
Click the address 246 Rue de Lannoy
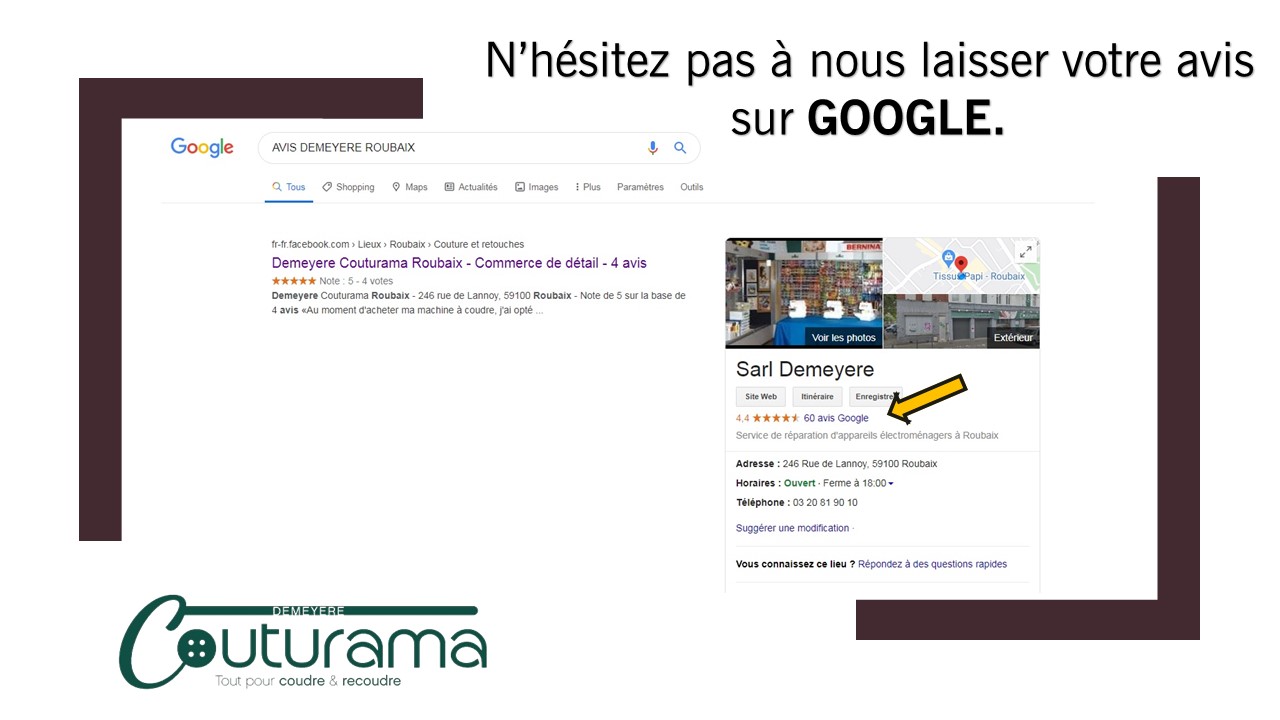pyautogui.click(x=860, y=464)
